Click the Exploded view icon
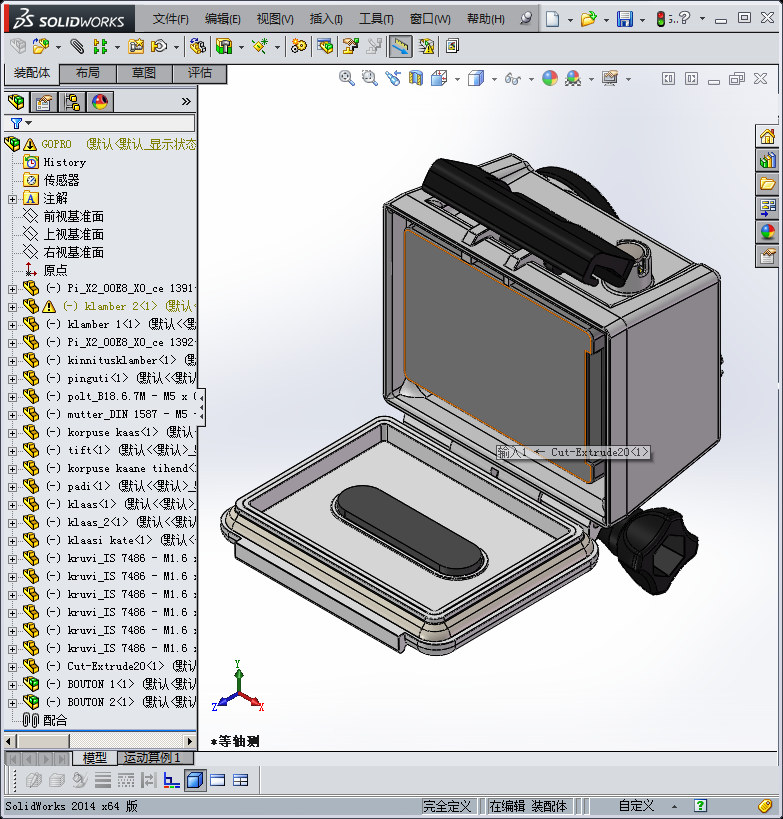The image size is (783, 819). [350, 46]
